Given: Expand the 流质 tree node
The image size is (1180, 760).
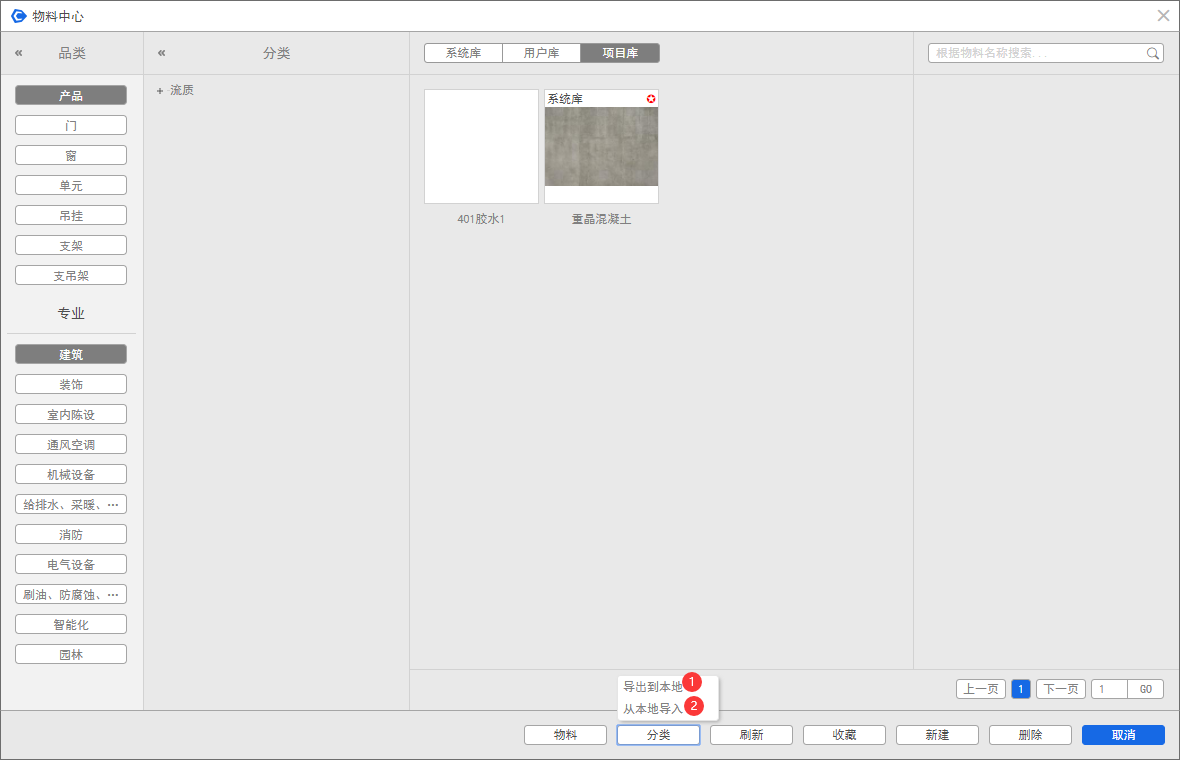Looking at the screenshot, I should [160, 91].
